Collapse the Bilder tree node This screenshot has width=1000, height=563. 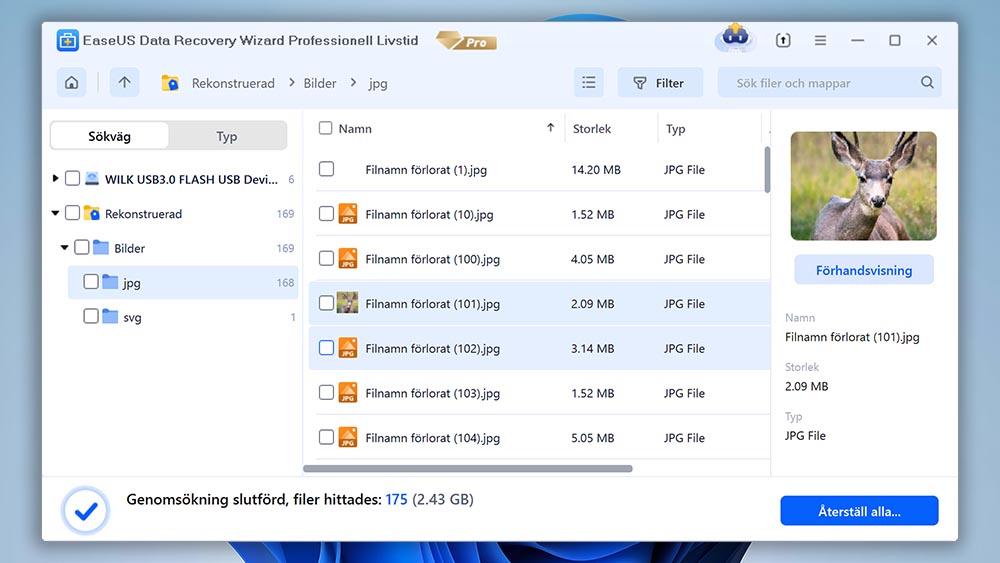[x=64, y=247]
